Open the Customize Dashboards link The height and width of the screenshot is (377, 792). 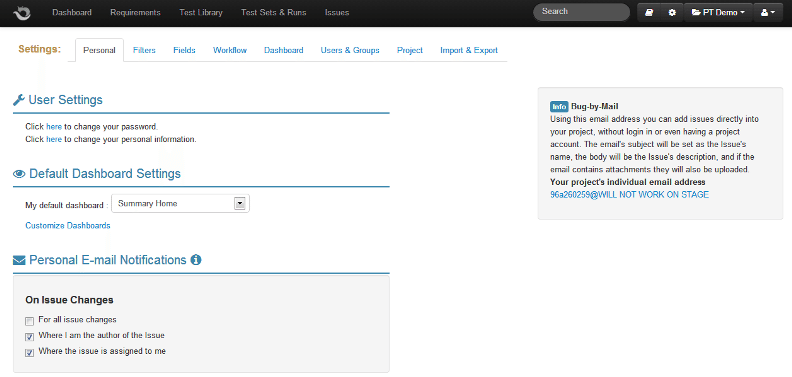pyautogui.click(x=68, y=225)
